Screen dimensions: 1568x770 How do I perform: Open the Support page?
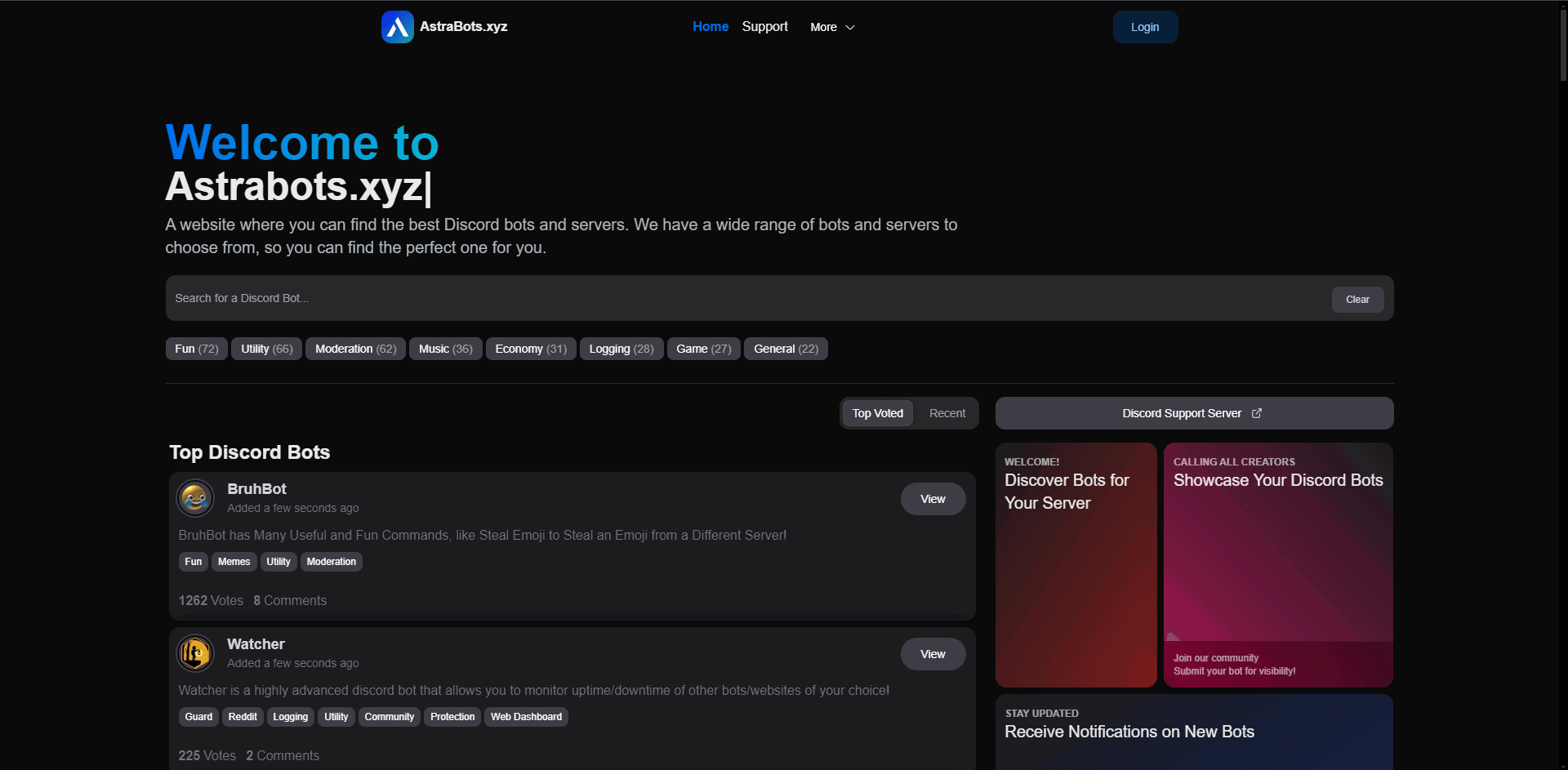tap(765, 26)
